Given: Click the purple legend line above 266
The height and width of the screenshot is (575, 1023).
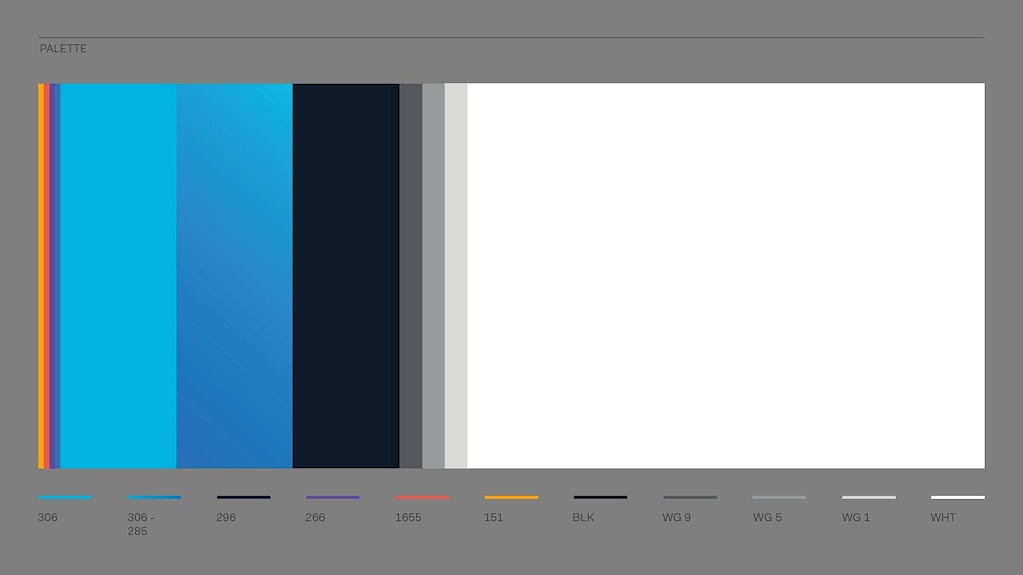Looking at the screenshot, I should tap(332, 497).
